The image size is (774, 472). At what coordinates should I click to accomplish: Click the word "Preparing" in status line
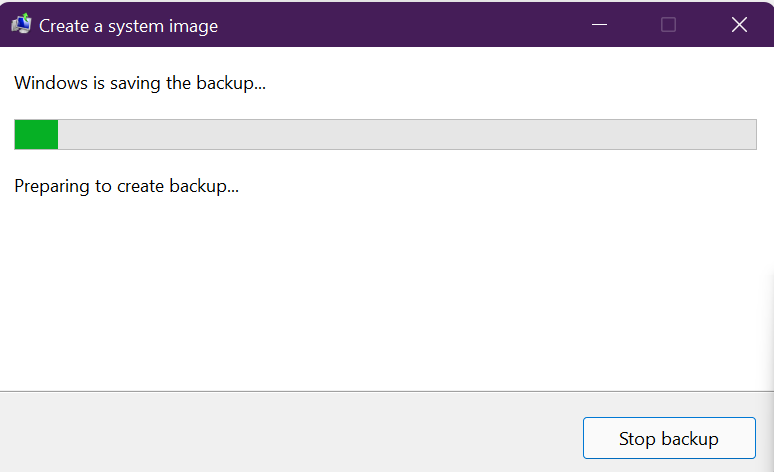(50, 186)
